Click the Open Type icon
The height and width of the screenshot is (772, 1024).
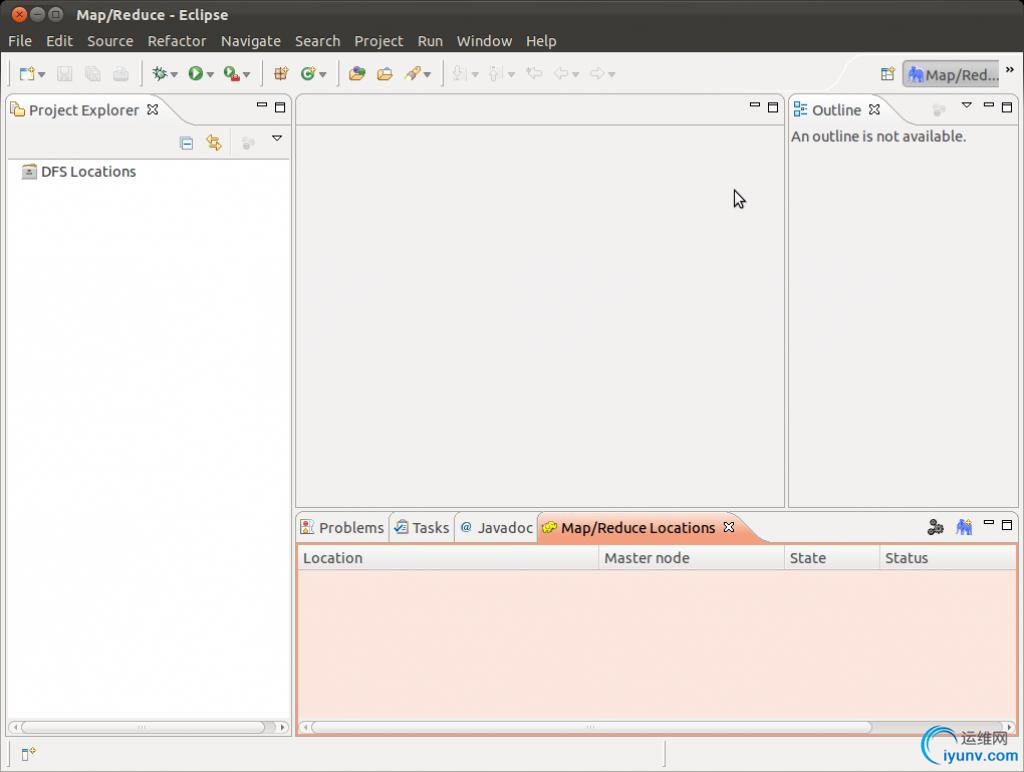coord(357,73)
